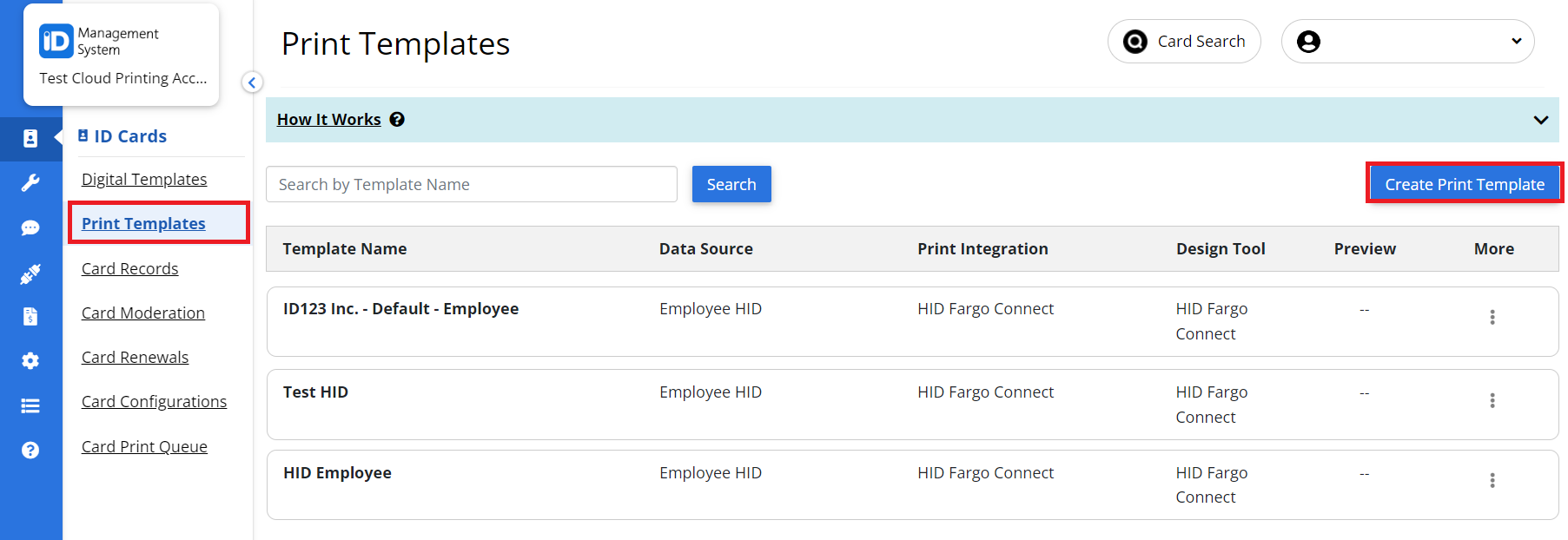
Task: Click the How It Works help icon
Action: pyautogui.click(x=397, y=120)
